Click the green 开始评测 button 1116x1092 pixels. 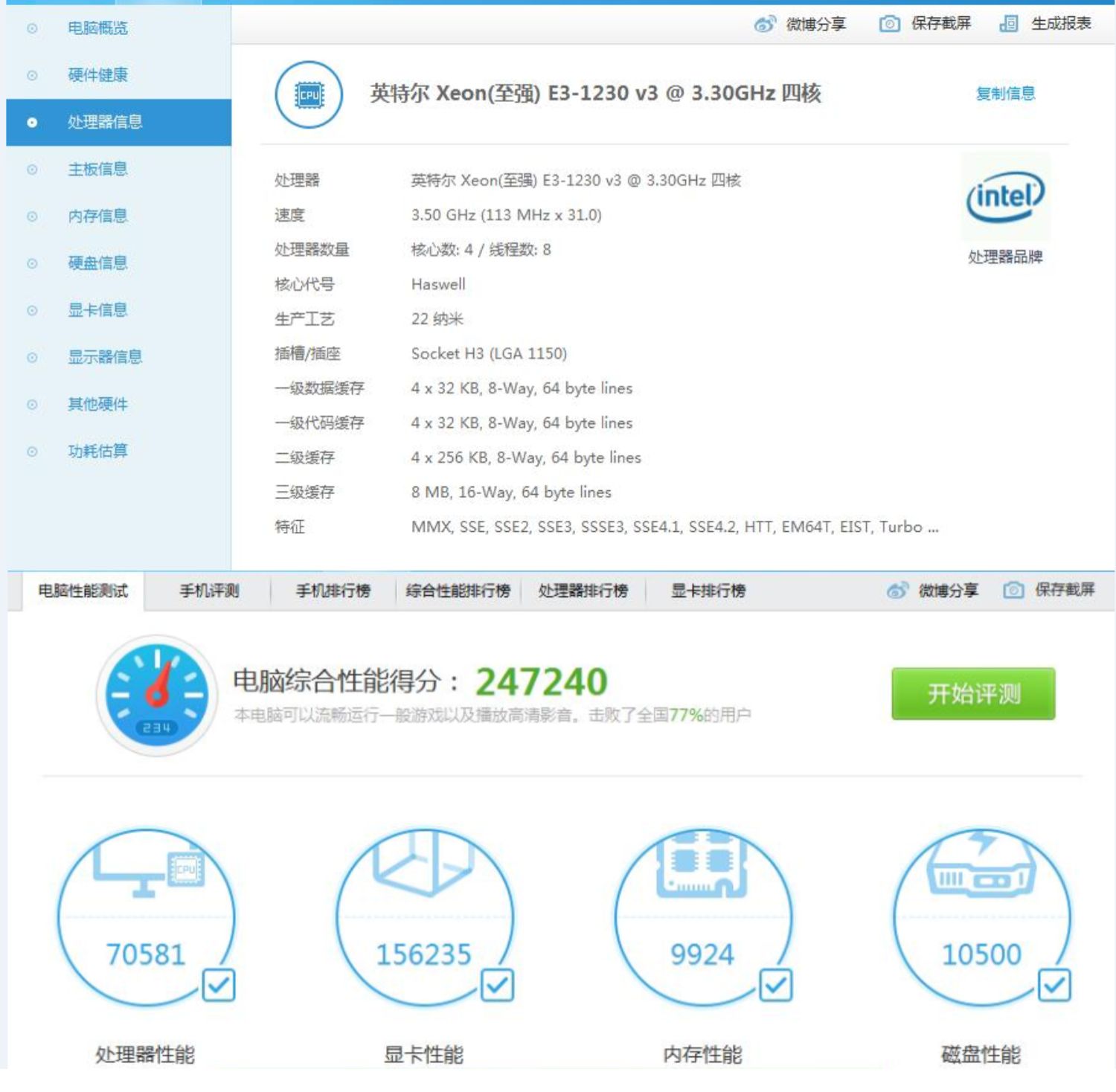coord(974,694)
